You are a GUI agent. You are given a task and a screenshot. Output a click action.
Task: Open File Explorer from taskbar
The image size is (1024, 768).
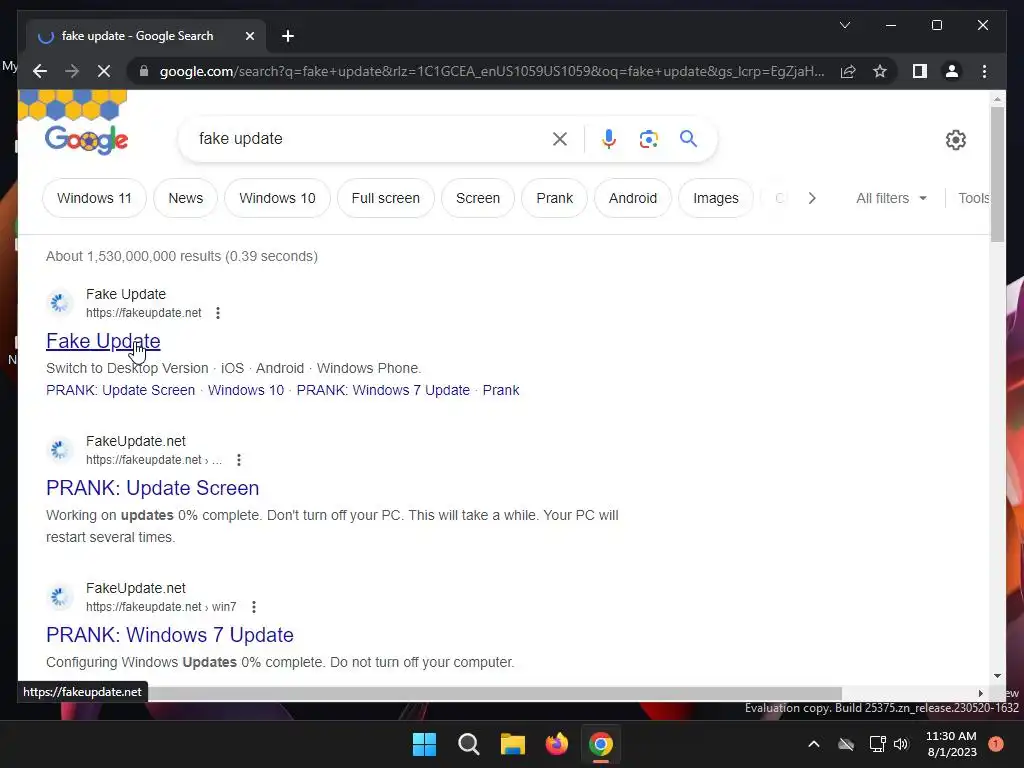513,744
